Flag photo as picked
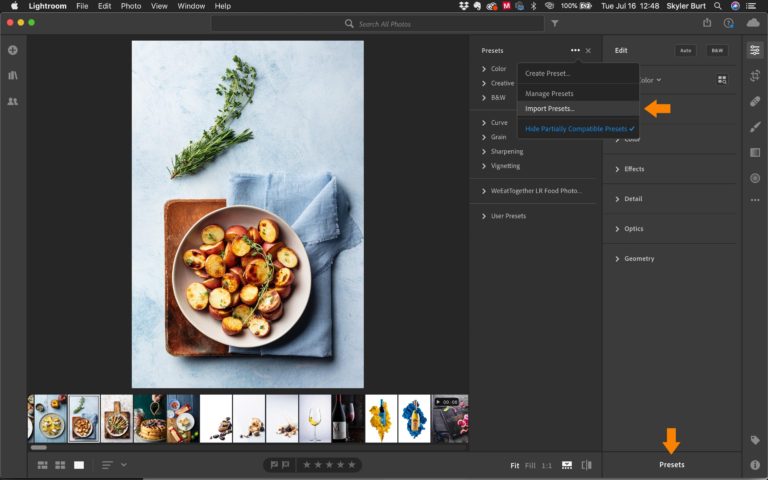768x480 pixels. click(x=274, y=464)
